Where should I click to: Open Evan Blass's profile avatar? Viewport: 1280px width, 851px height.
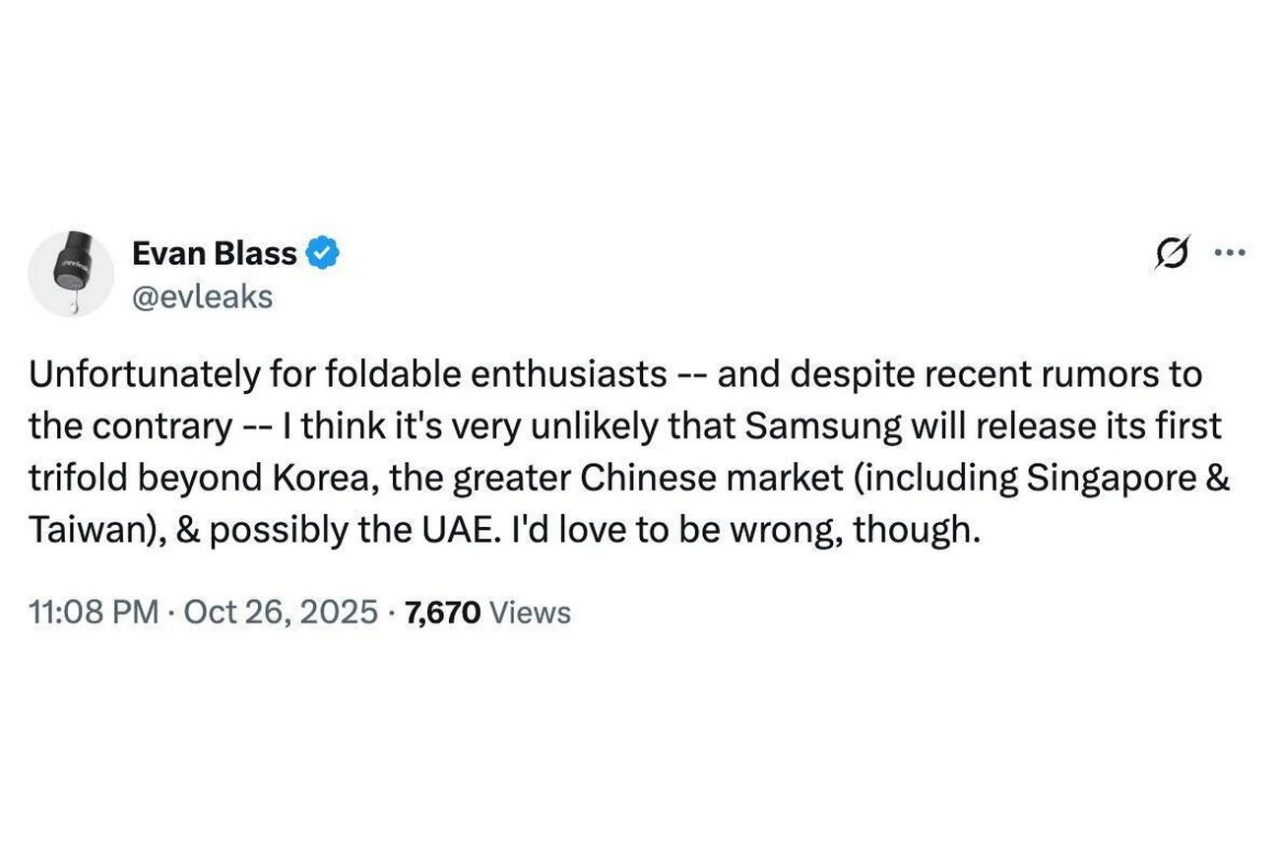pyautogui.click(x=70, y=272)
